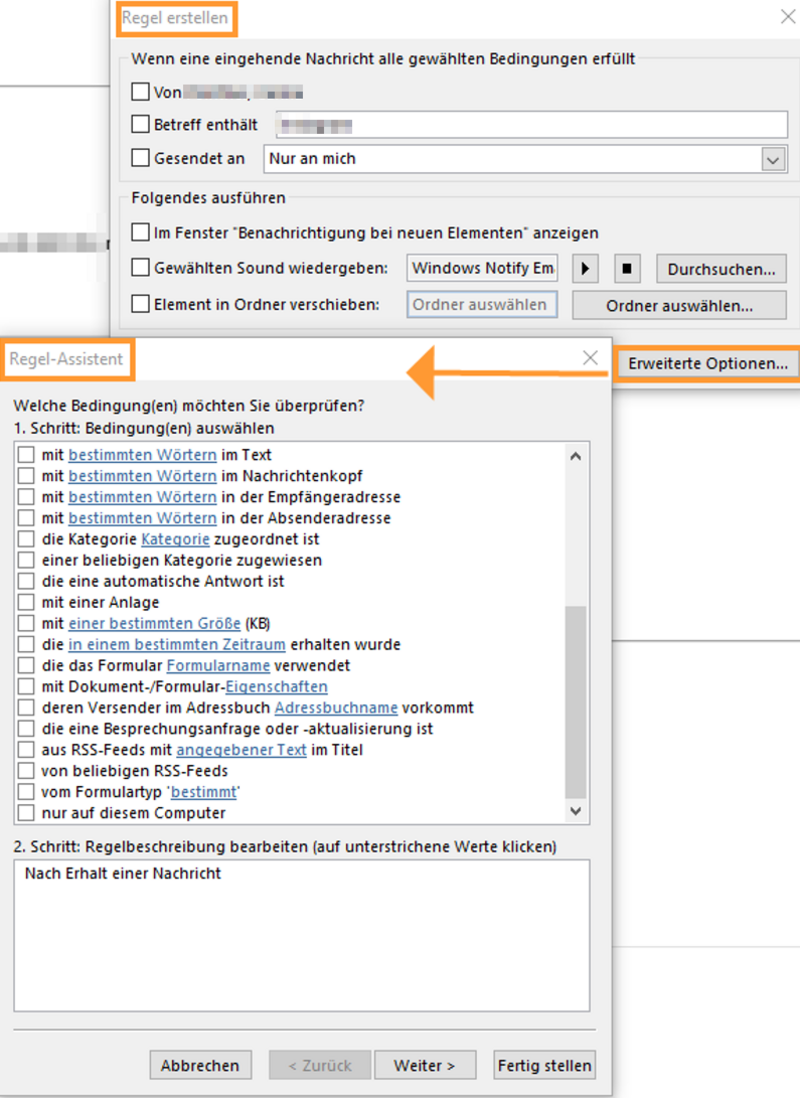The height and width of the screenshot is (1098, 800).
Task: Click Abbrechen in the Regel-Assistent
Action: click(200, 1065)
